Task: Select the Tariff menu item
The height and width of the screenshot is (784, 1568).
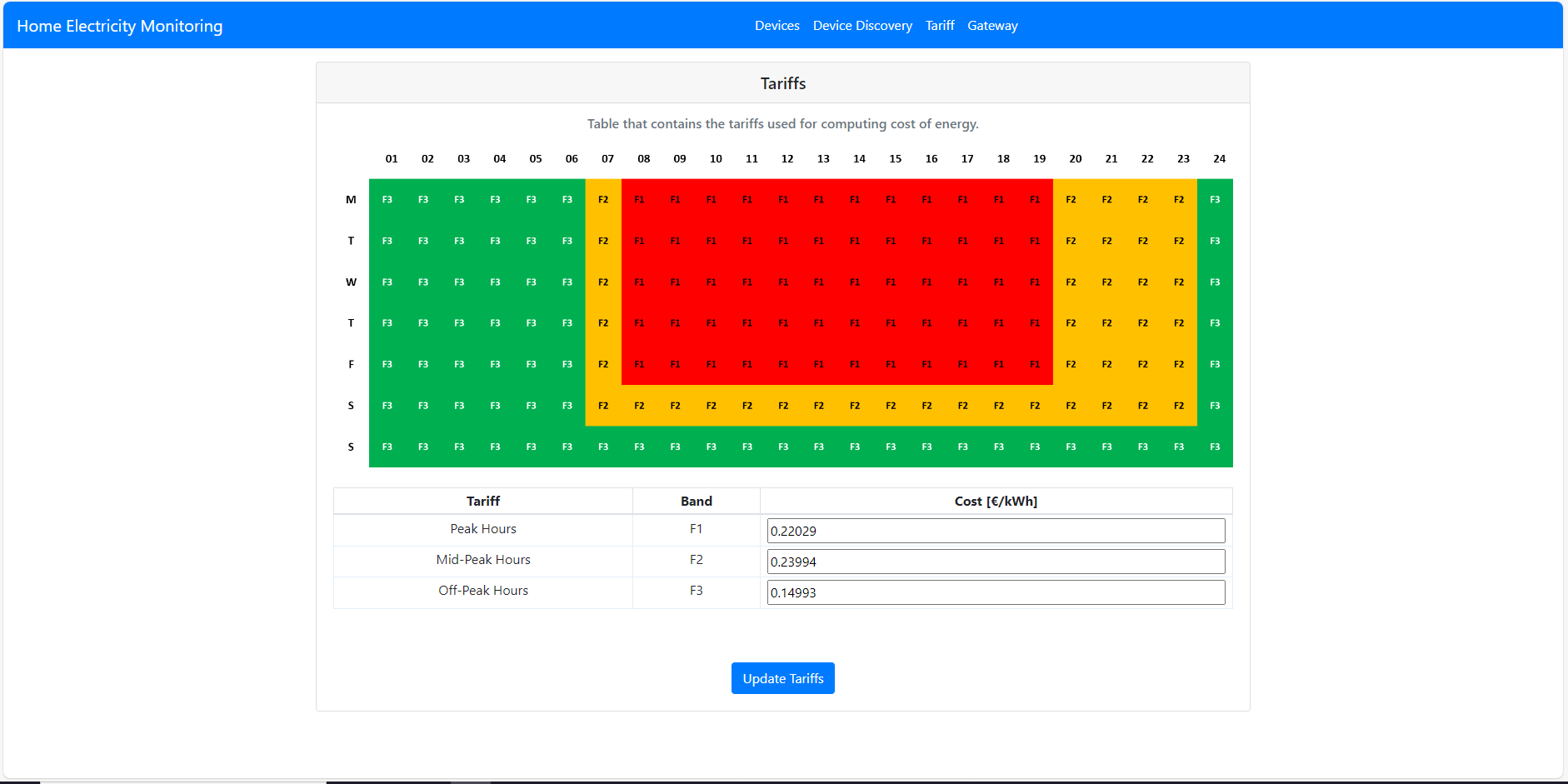Action: (940, 25)
